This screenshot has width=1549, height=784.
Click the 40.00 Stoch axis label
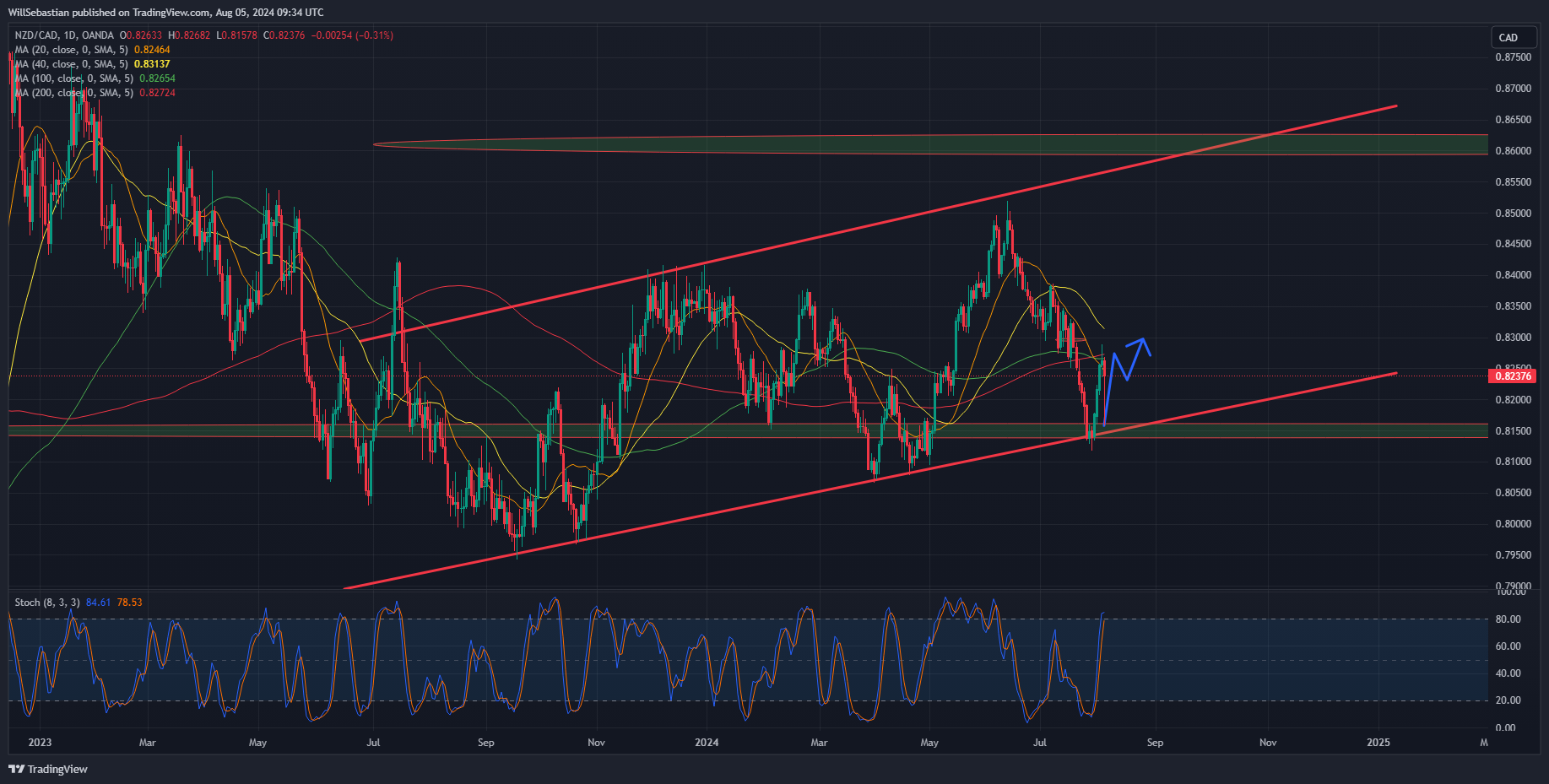[1508, 673]
